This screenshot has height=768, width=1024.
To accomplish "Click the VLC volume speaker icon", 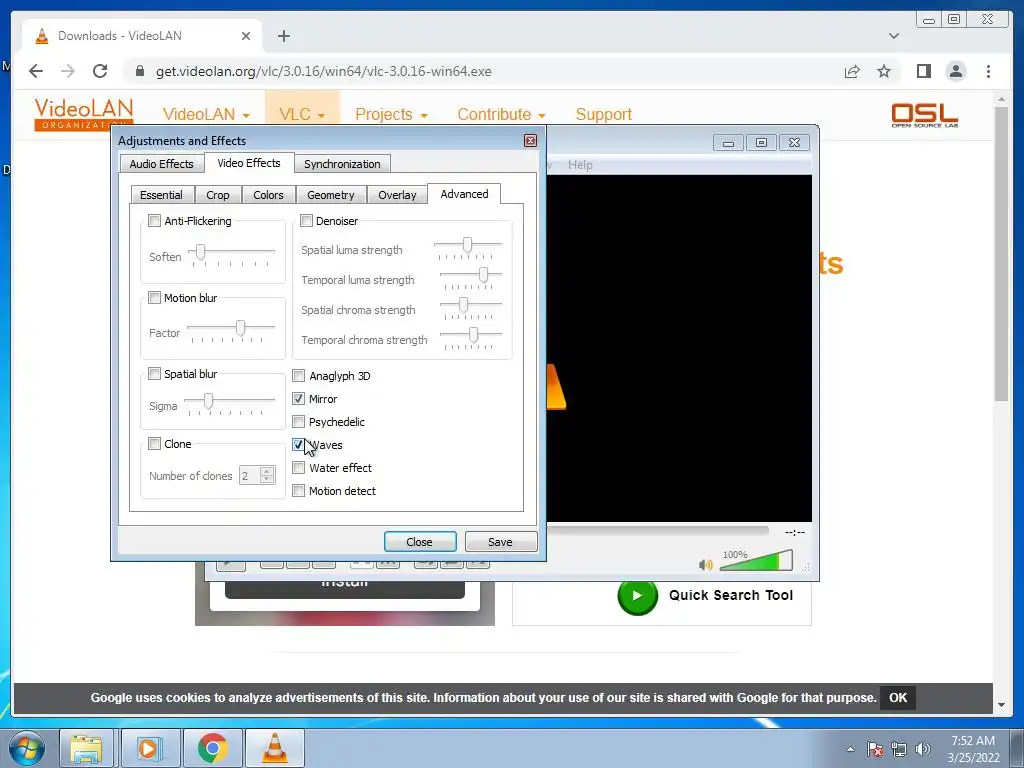I will pos(705,564).
